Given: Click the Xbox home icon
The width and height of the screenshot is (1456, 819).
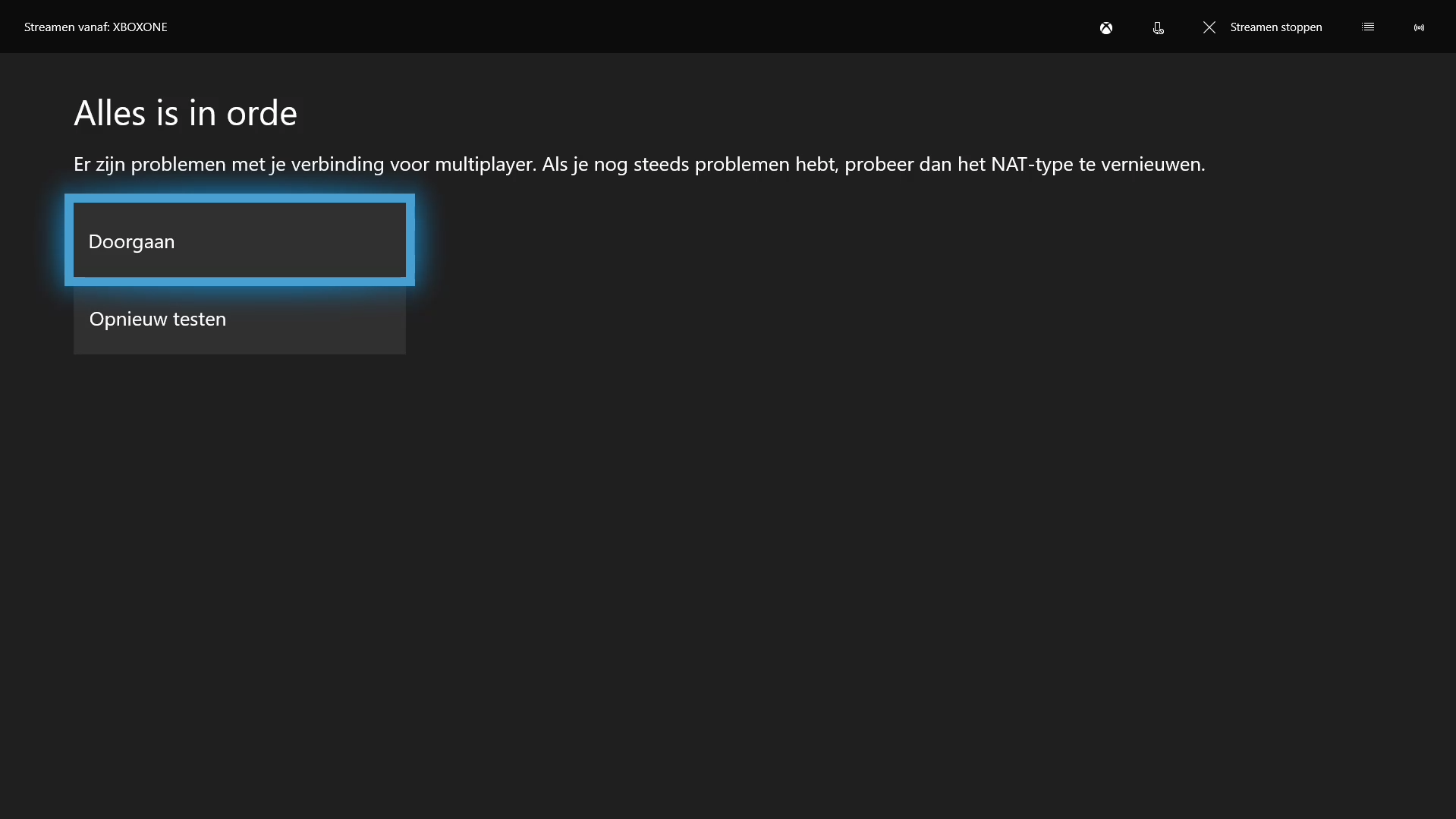Looking at the screenshot, I should [x=1106, y=28].
